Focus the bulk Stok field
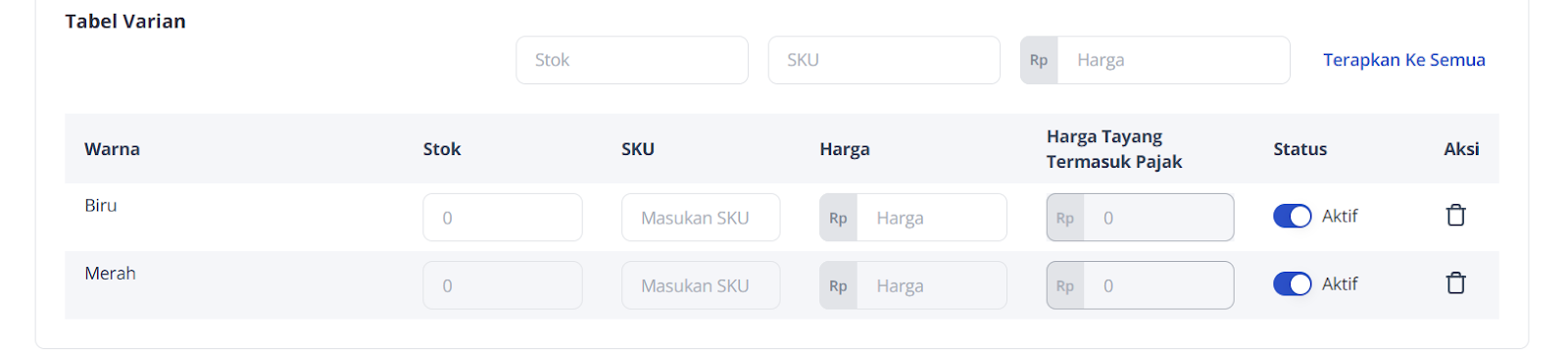This screenshot has width=1568, height=357. click(x=632, y=60)
